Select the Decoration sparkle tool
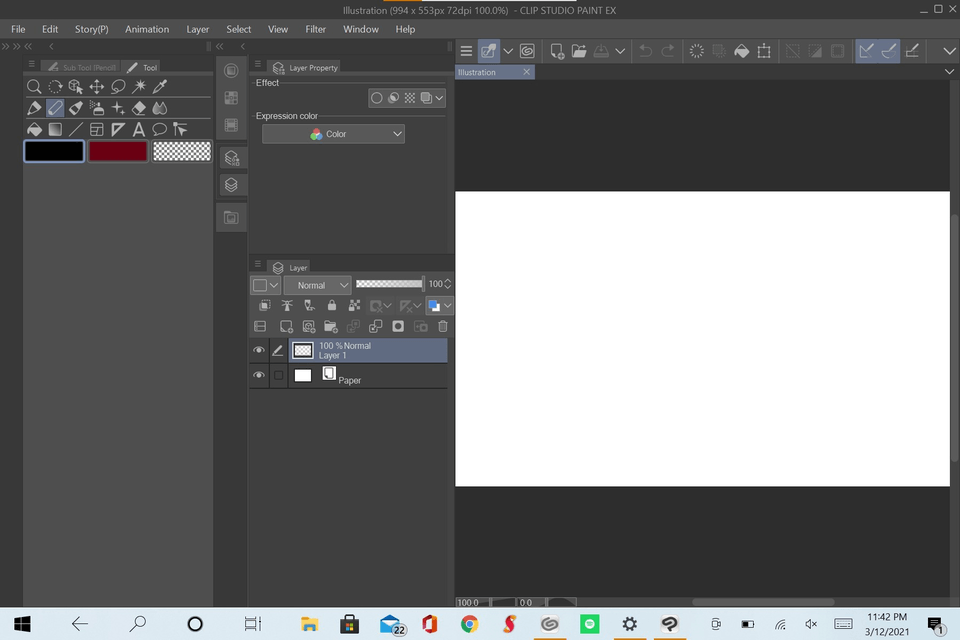The width and height of the screenshot is (960, 640). point(118,108)
